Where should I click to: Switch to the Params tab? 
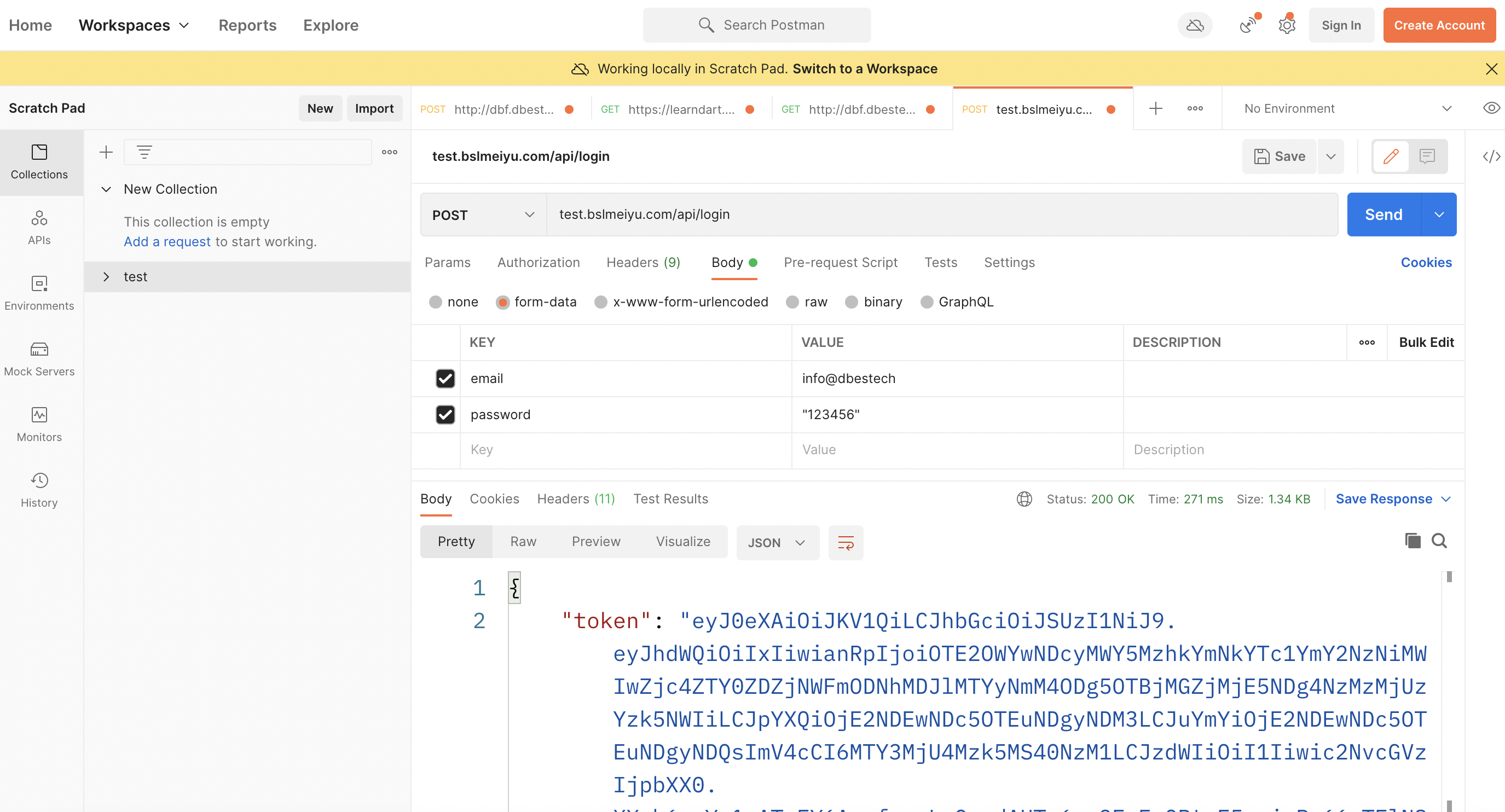448,263
